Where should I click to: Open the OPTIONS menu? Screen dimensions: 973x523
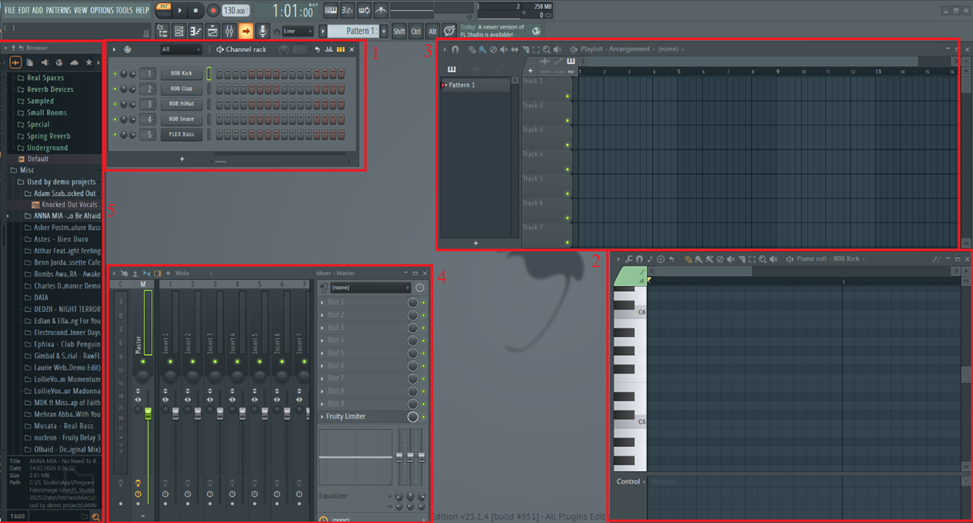click(x=102, y=10)
